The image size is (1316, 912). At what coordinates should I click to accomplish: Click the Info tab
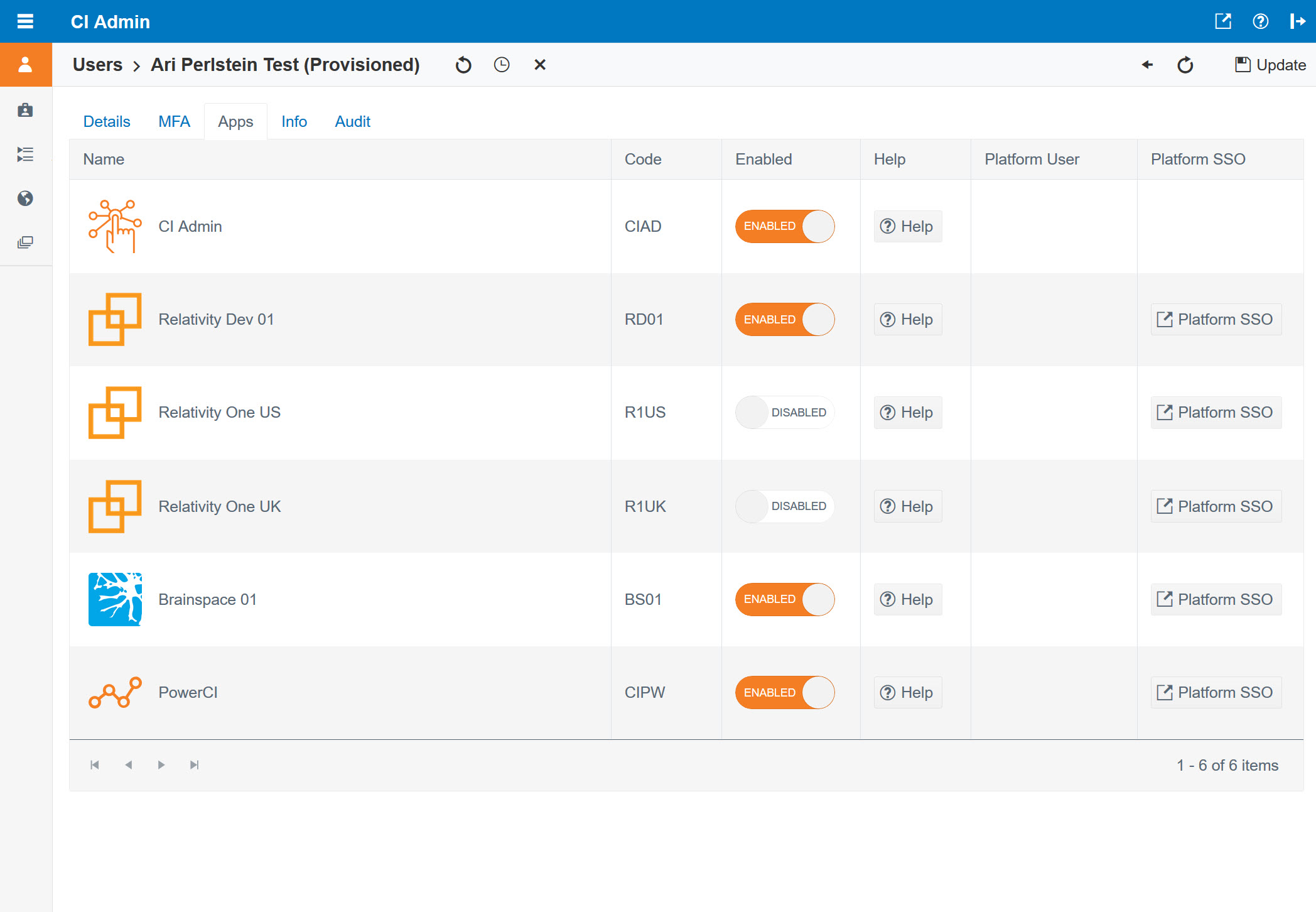(294, 121)
